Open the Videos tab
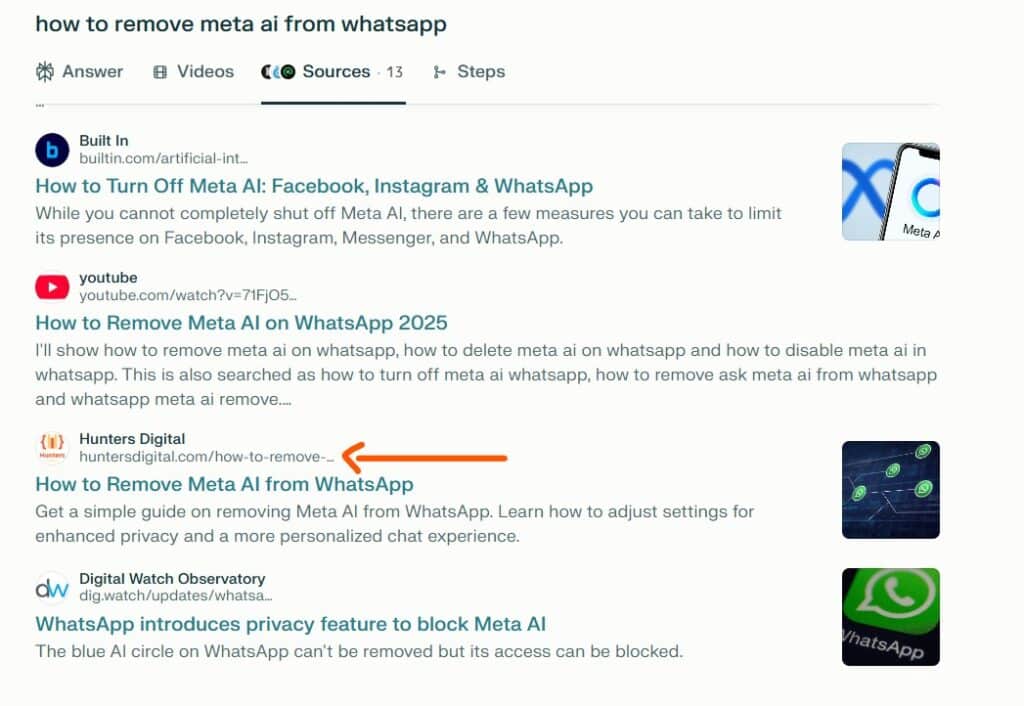The width and height of the screenshot is (1024, 706). point(205,72)
